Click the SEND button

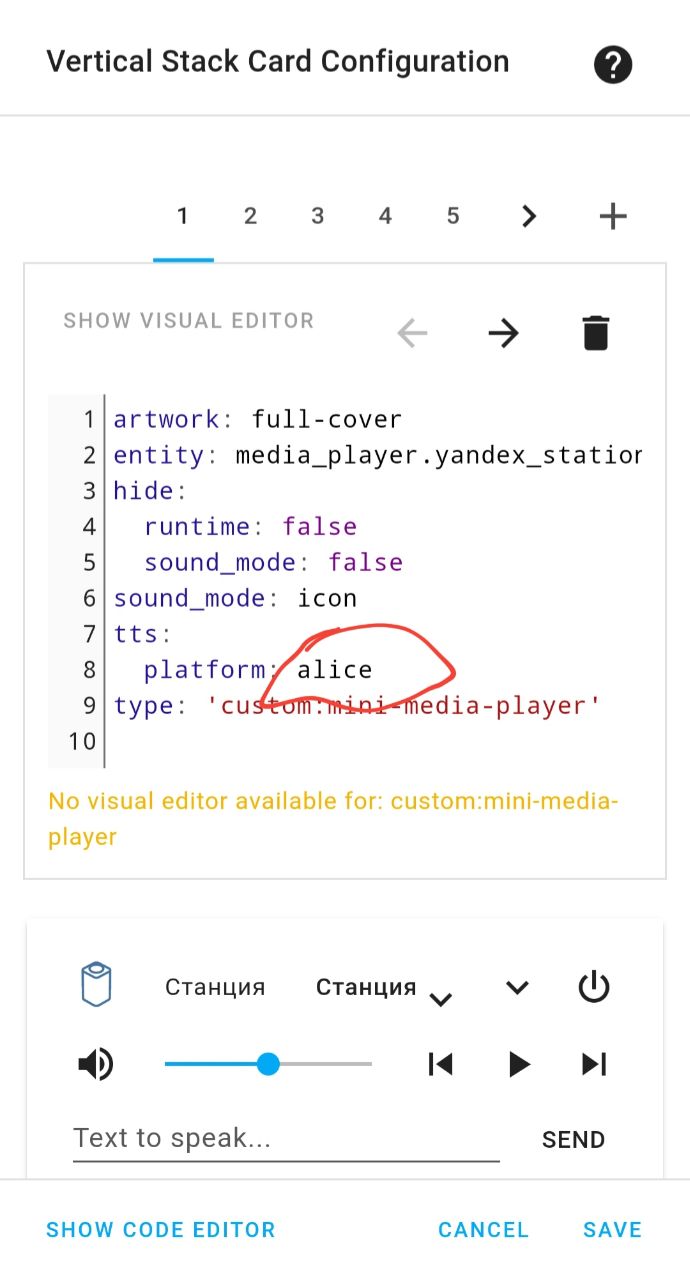click(573, 1140)
